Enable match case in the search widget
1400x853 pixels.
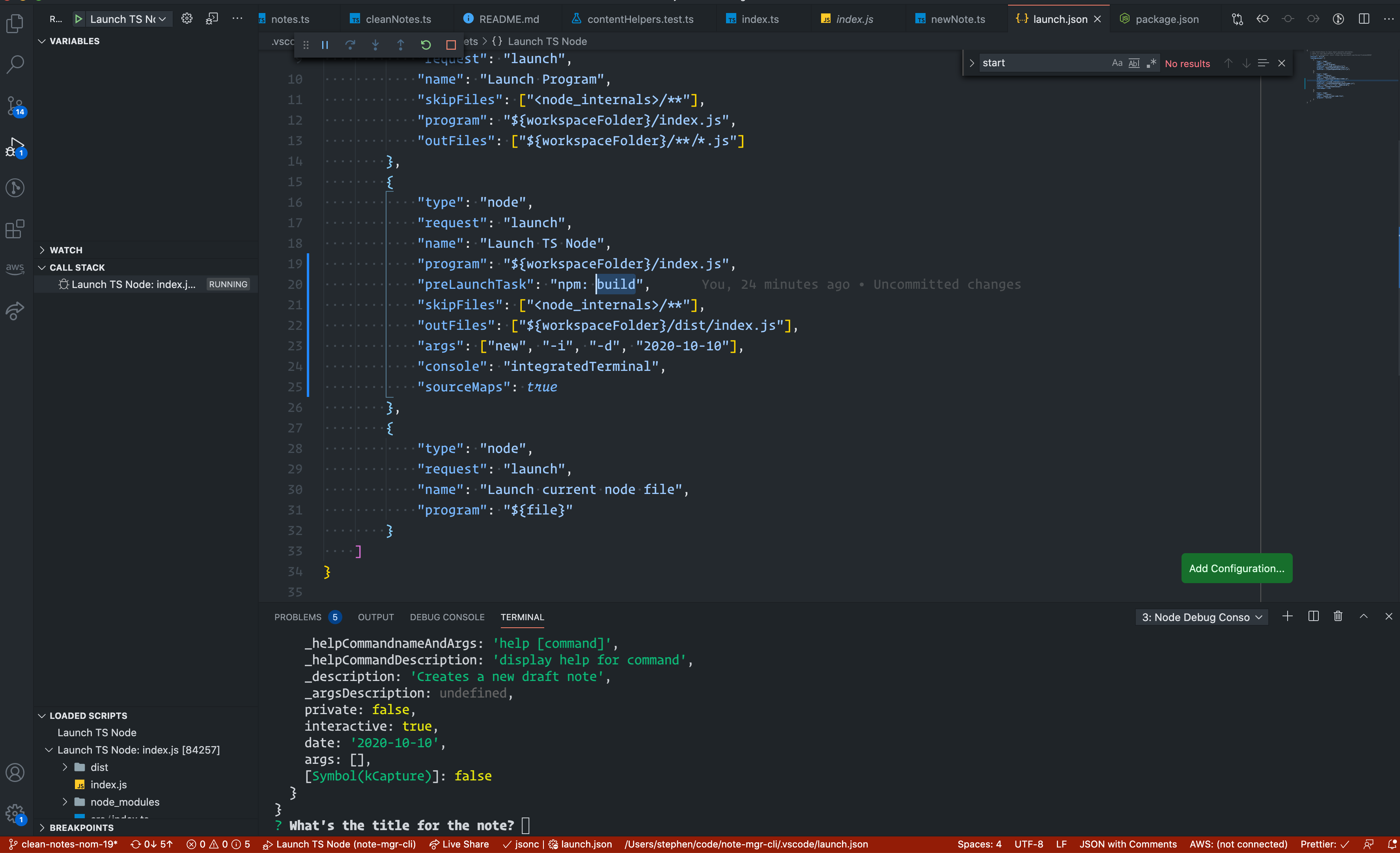(1117, 63)
